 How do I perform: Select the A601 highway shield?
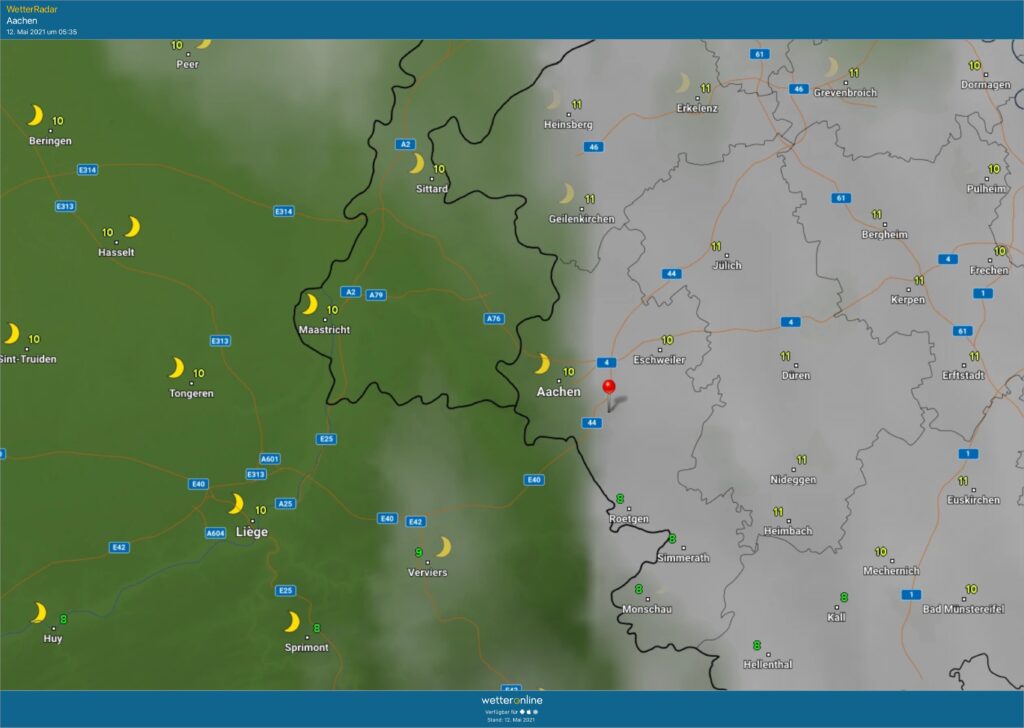coord(270,458)
